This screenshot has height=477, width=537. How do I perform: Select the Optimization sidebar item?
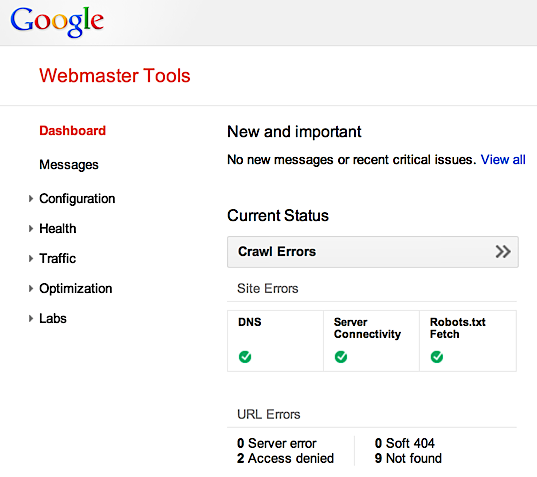click(x=76, y=289)
